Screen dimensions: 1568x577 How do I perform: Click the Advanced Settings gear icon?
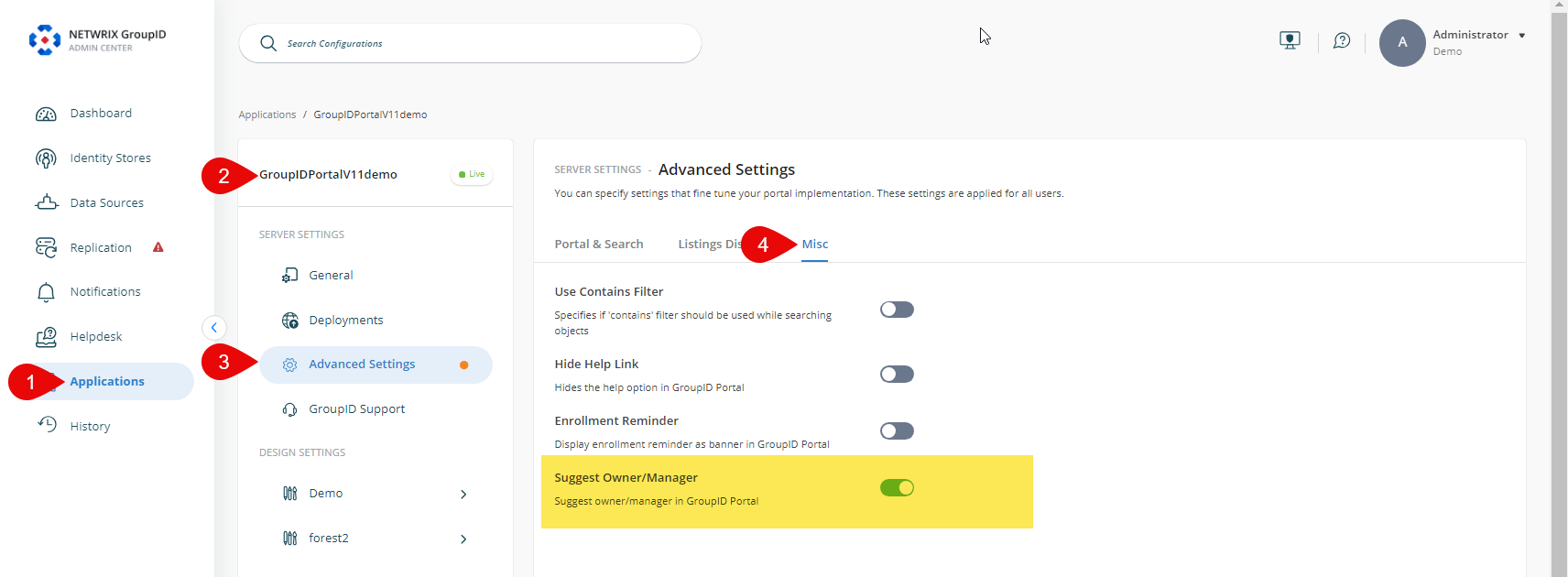click(x=289, y=365)
